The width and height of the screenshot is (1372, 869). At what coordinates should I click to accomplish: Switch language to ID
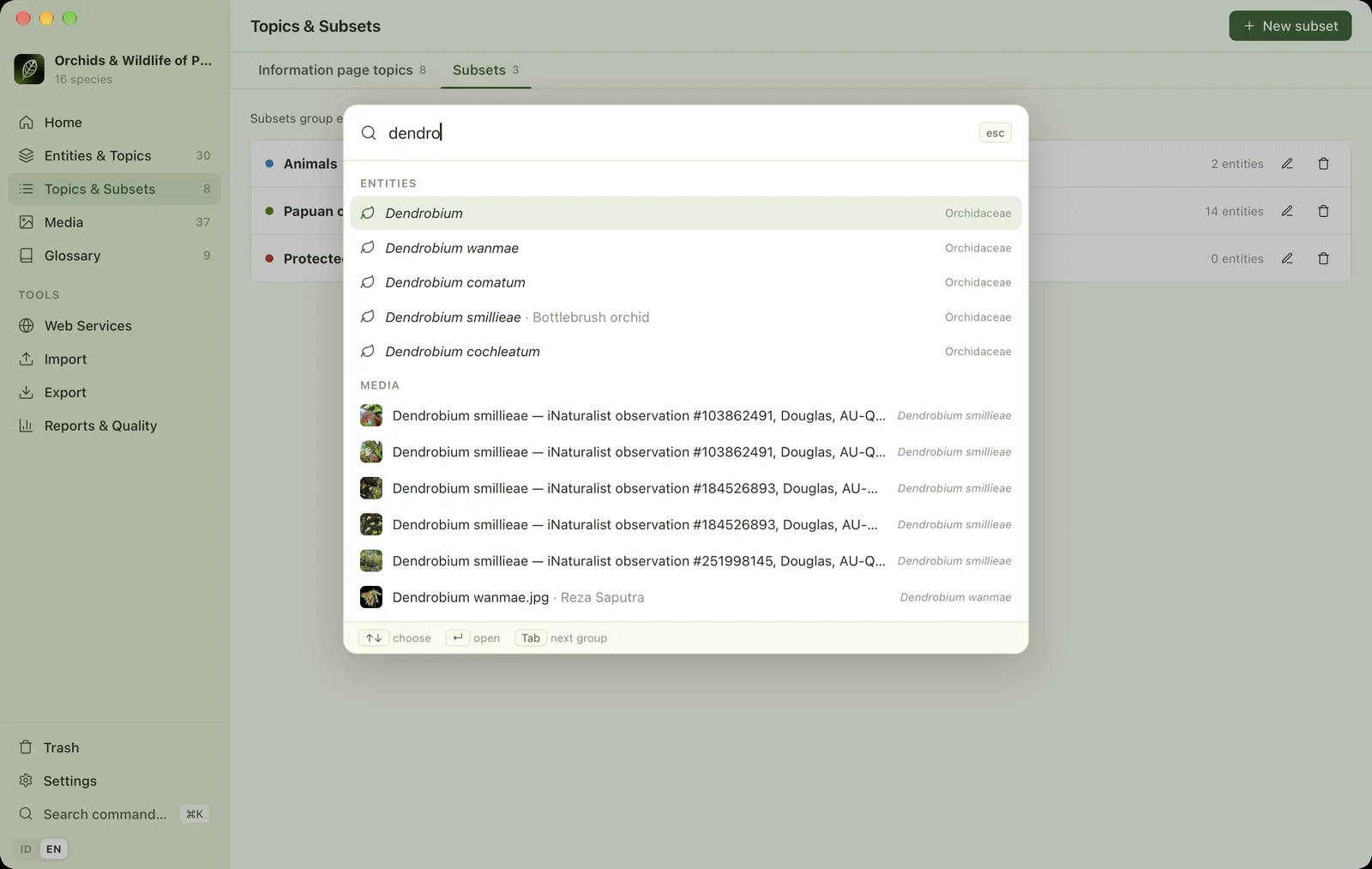(26, 849)
